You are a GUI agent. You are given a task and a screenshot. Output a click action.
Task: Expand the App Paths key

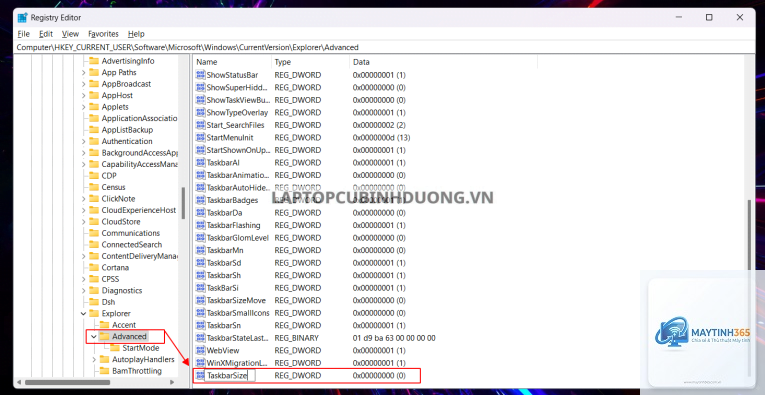pyautogui.click(x=83, y=73)
